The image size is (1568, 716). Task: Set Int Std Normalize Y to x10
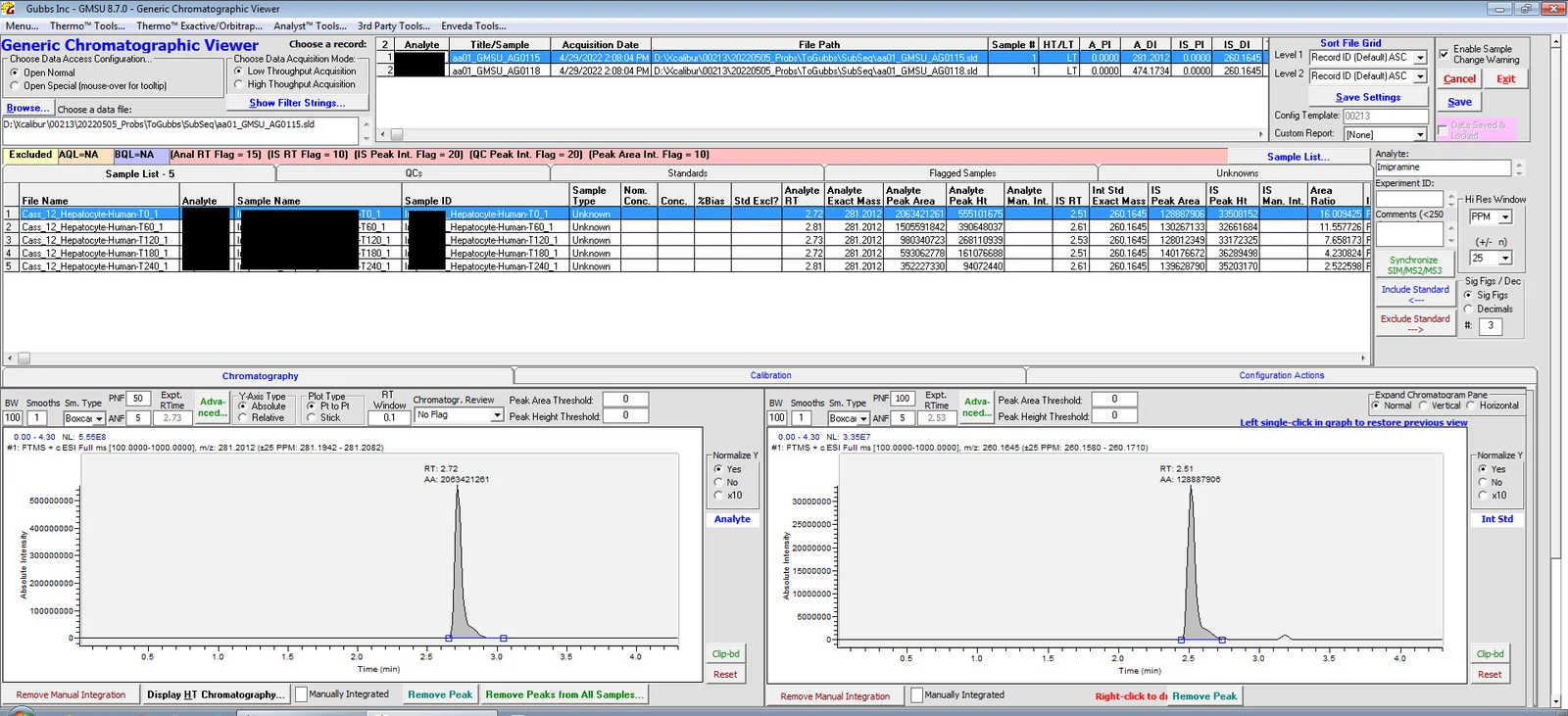click(x=1482, y=496)
